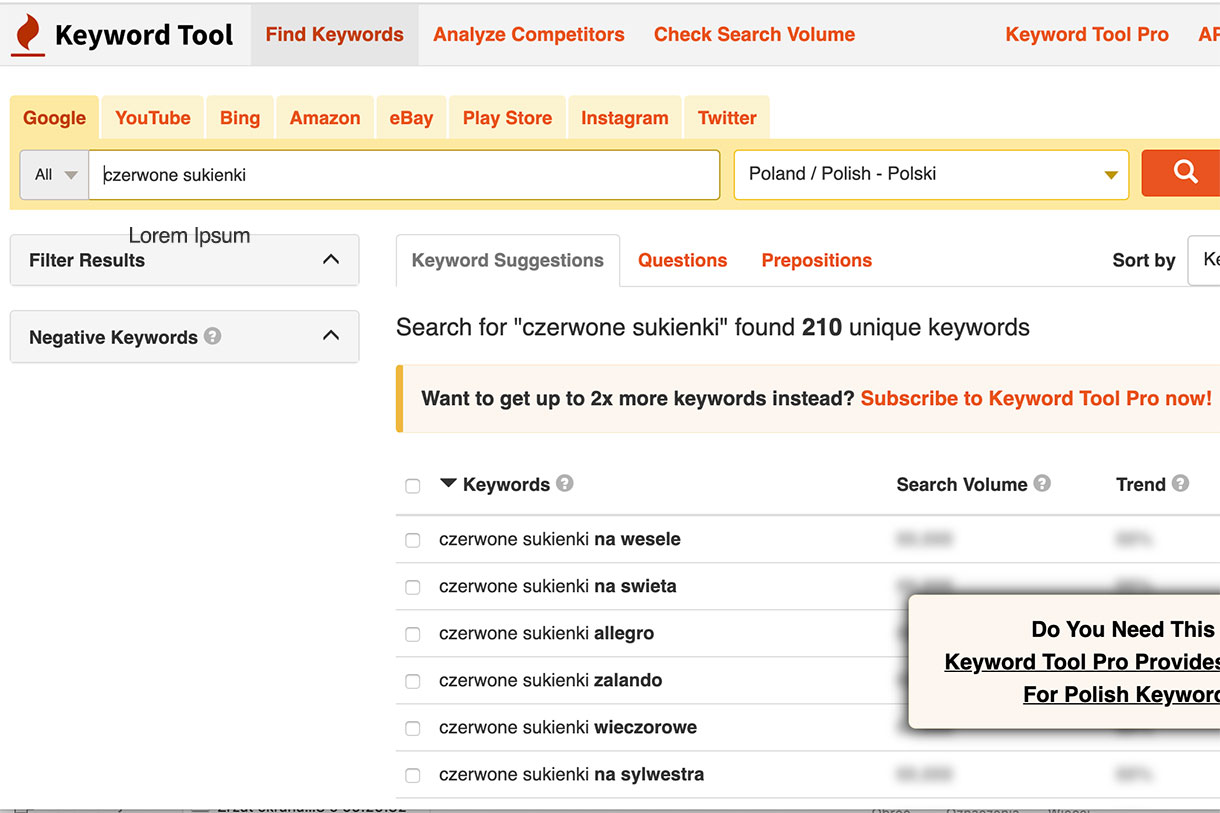Viewport: 1220px width, 813px height.
Task: Toggle the select-all keywords checkbox
Action: point(412,486)
